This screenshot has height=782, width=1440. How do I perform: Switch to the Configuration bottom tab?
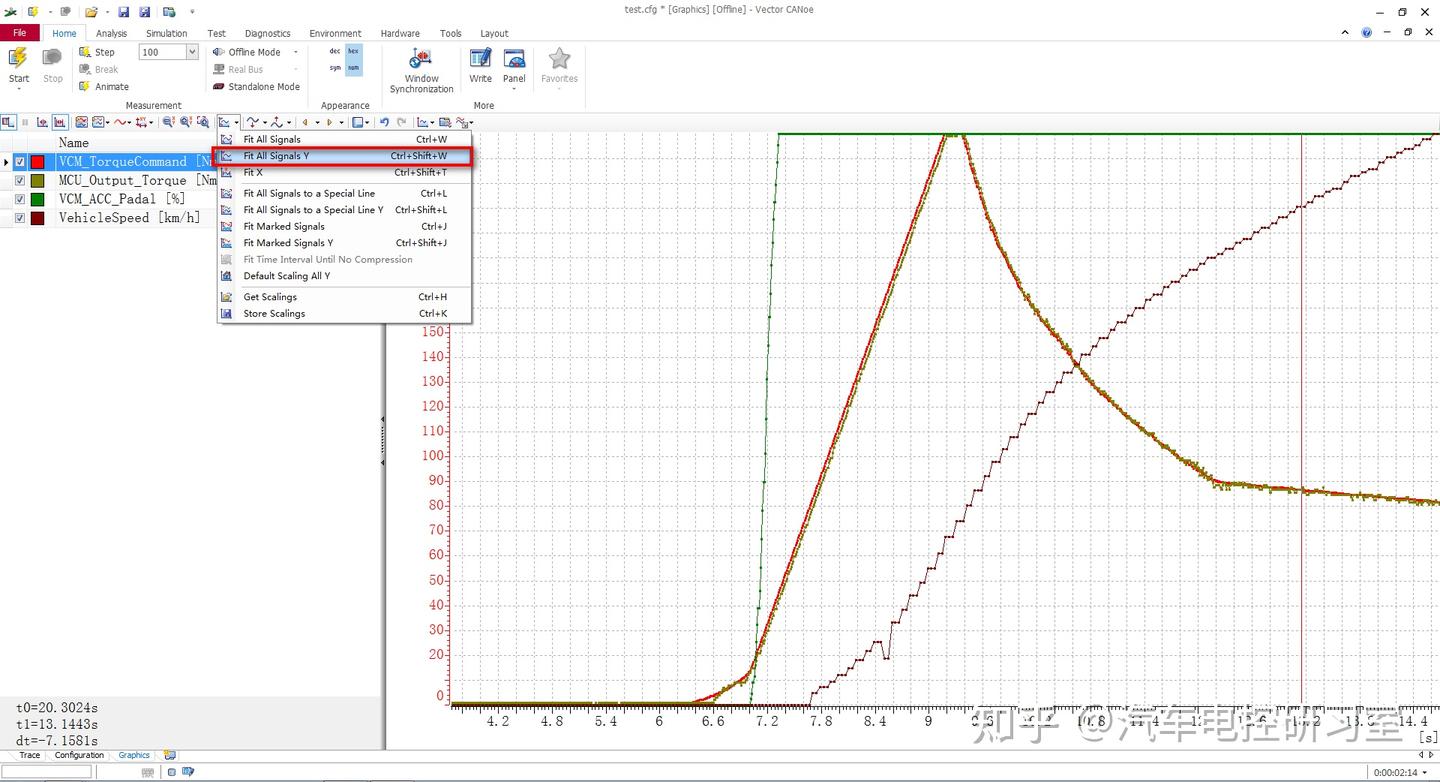coord(79,755)
